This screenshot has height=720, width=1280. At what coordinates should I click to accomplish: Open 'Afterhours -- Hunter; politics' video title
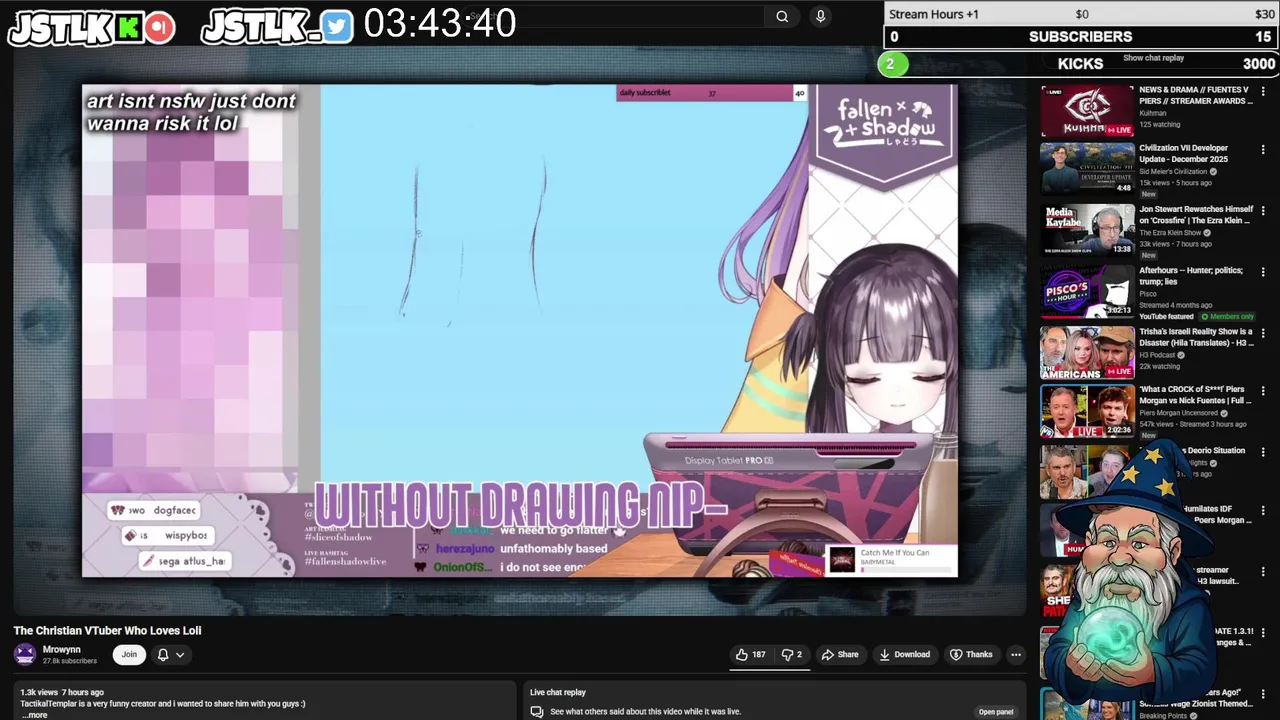point(1191,276)
